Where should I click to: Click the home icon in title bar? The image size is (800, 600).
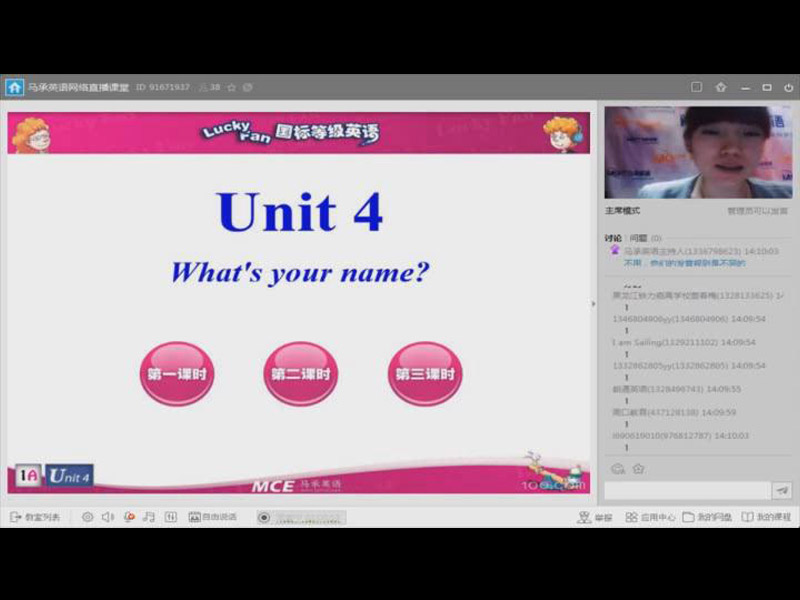tap(14, 87)
